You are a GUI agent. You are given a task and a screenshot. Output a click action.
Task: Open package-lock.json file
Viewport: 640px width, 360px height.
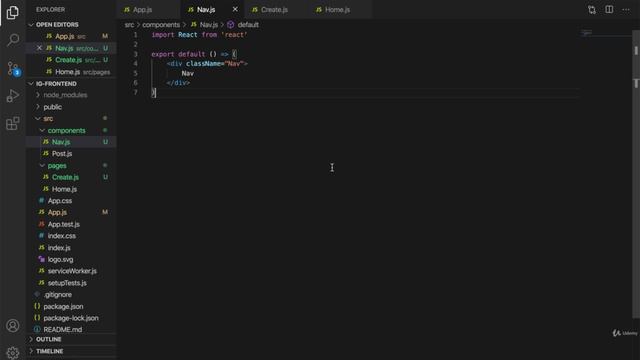click(71, 318)
